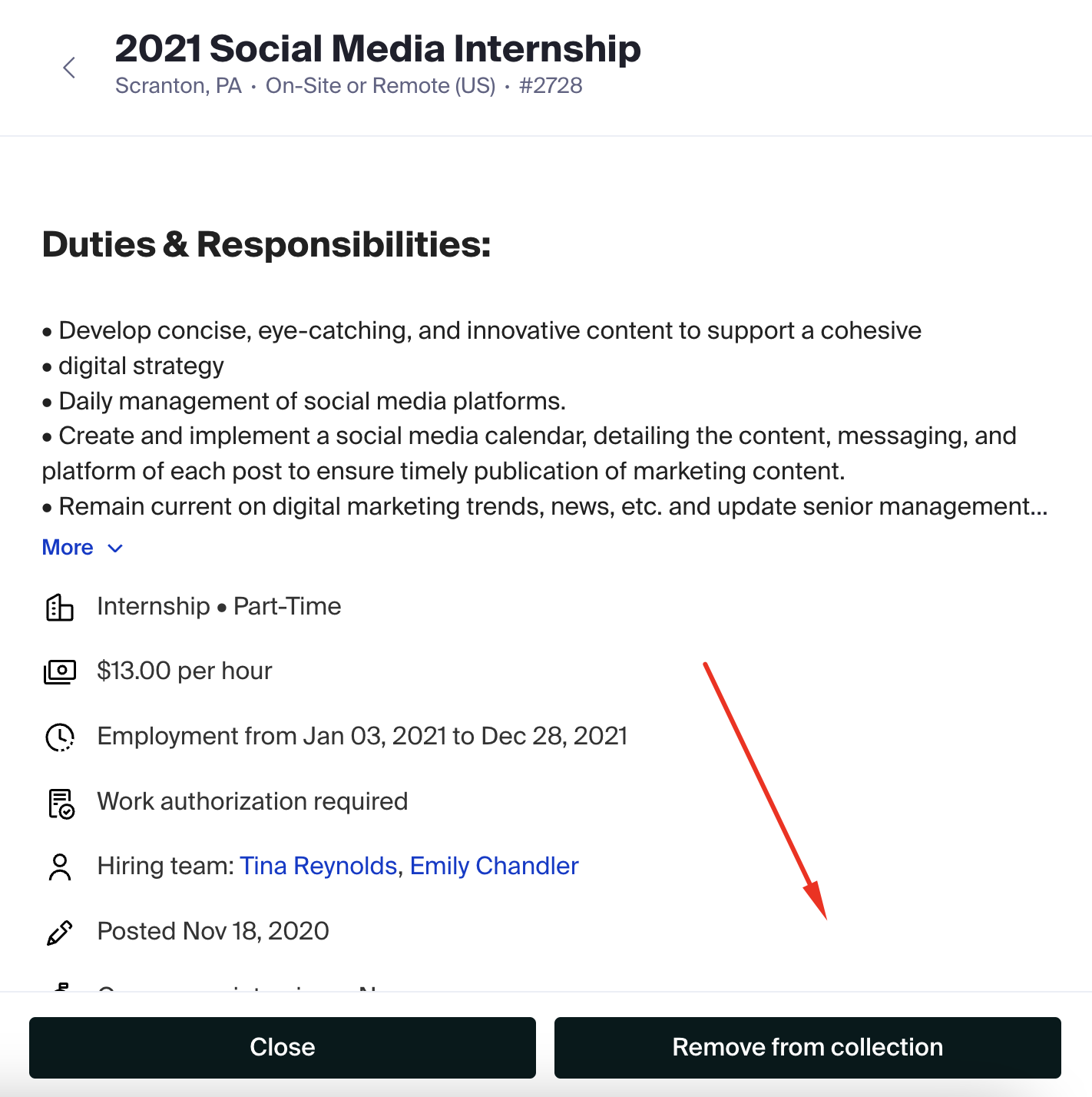1092x1097 pixels.
Task: Close the job details panel
Action: point(283,1047)
